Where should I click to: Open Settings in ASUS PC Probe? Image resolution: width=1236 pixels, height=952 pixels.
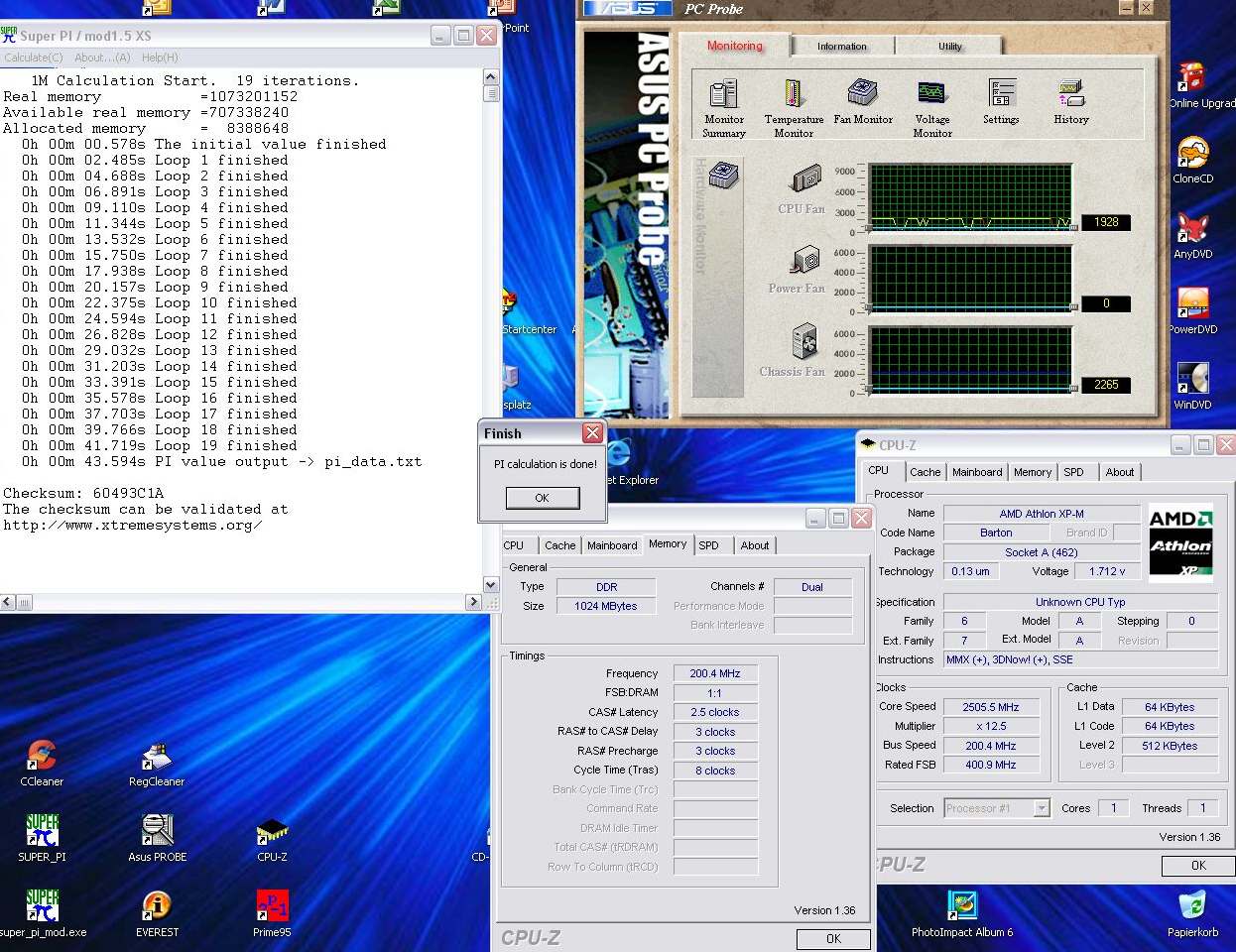coord(1001,101)
